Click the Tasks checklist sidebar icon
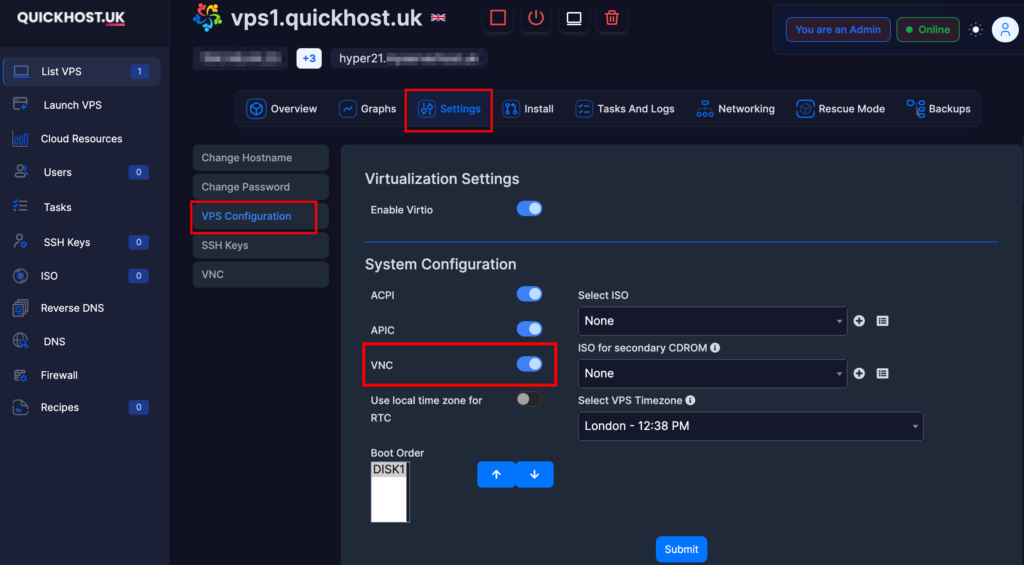1024x565 pixels. point(20,206)
